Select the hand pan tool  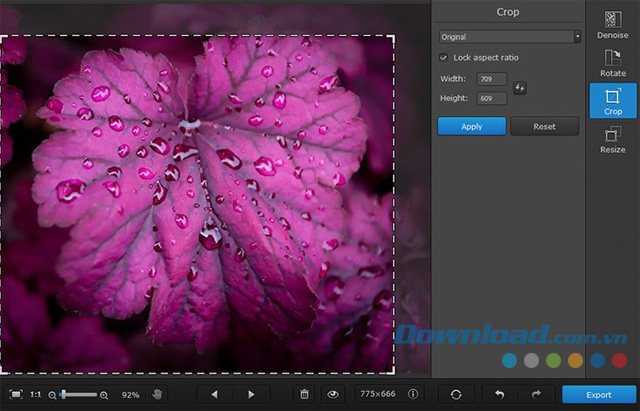(x=157, y=395)
